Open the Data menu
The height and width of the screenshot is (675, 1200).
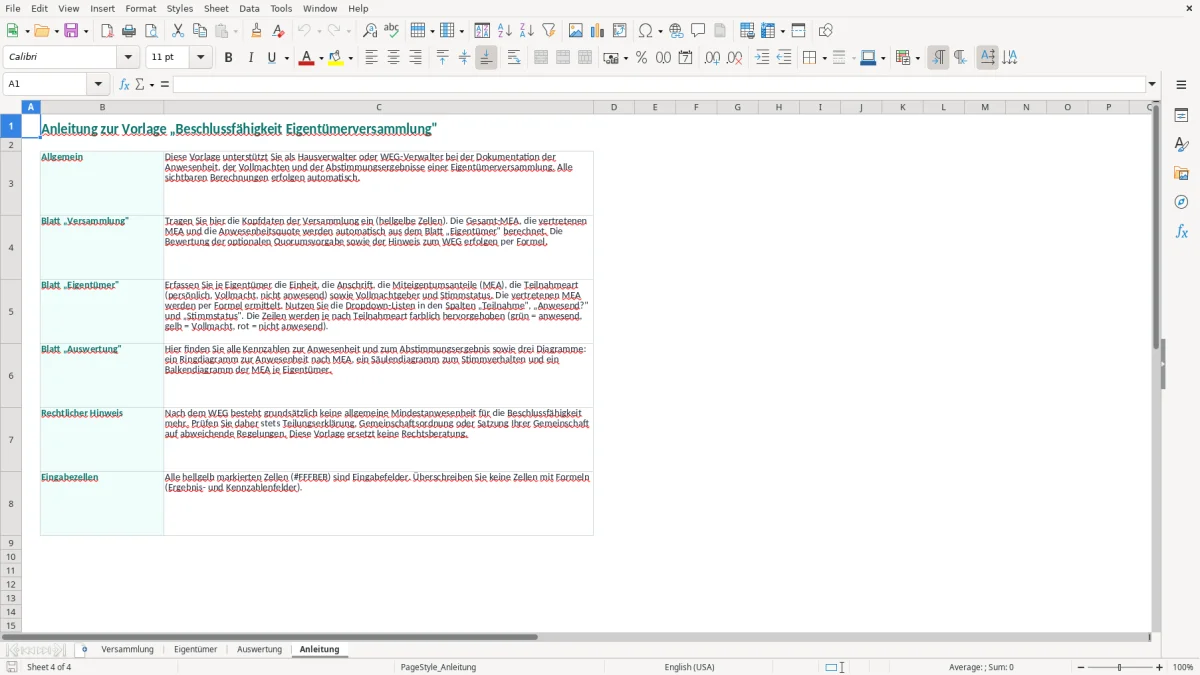click(249, 8)
